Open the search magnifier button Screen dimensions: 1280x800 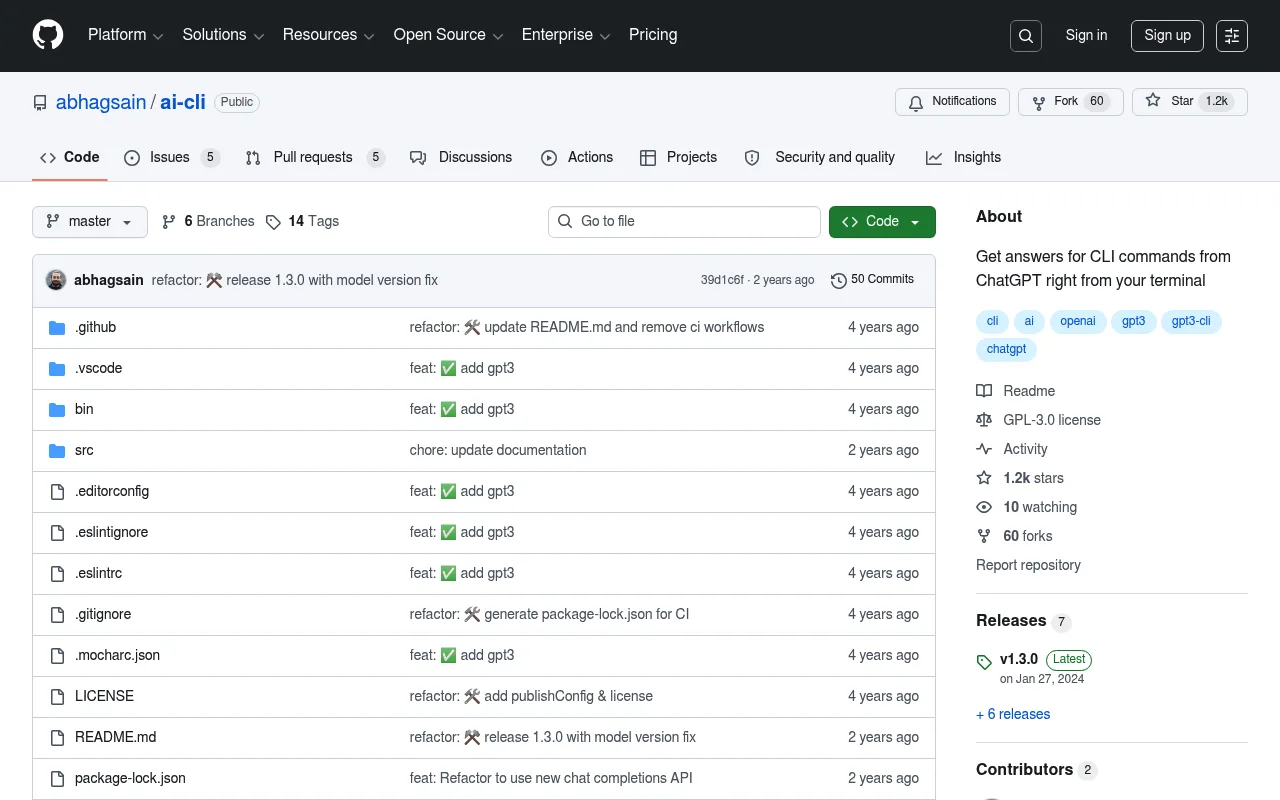click(1026, 36)
